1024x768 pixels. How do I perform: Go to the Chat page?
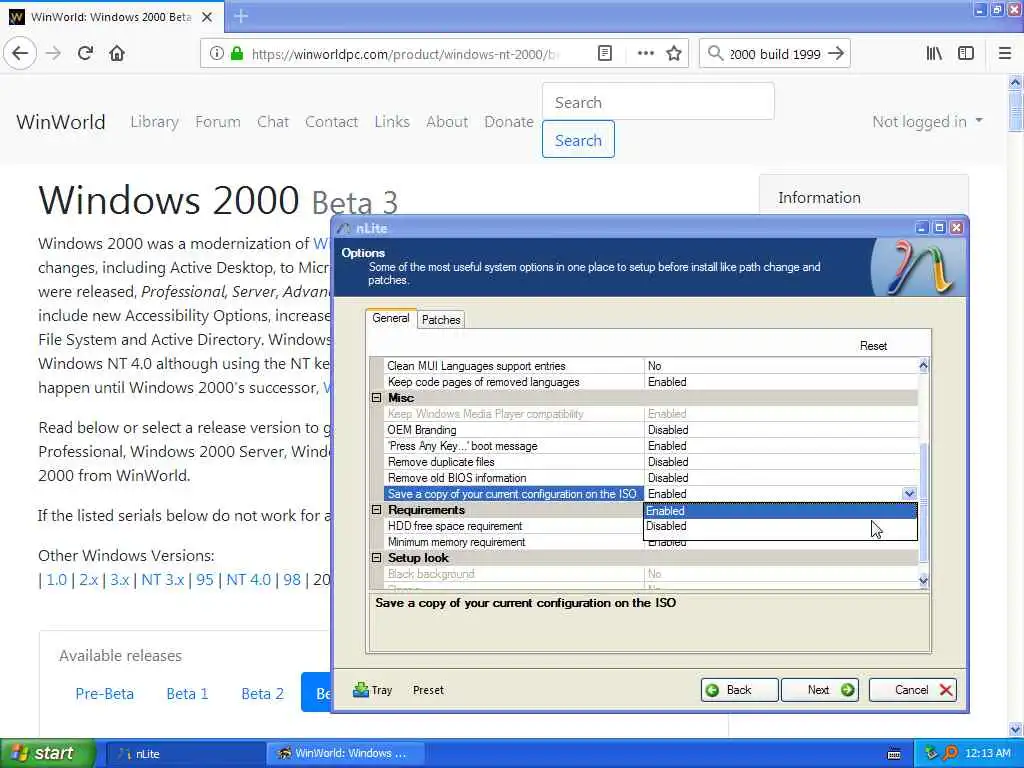coord(272,122)
